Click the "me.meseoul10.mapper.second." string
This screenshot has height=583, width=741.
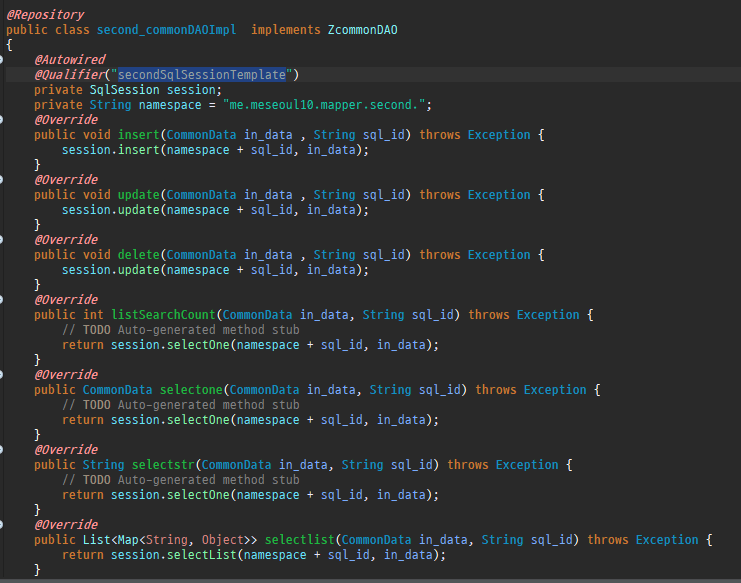pyautogui.click(x=324, y=105)
